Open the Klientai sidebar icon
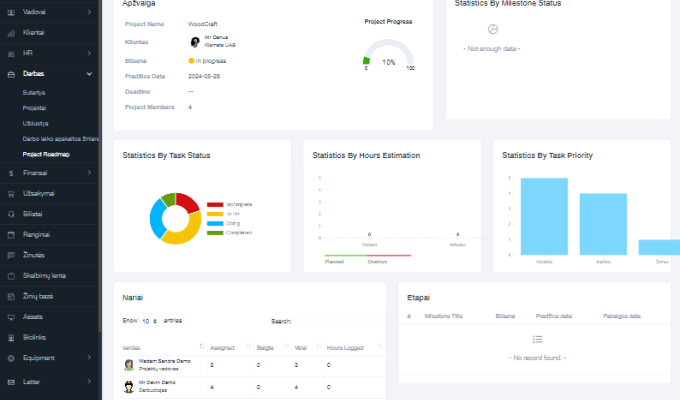The height and width of the screenshot is (400, 680). (11, 32)
